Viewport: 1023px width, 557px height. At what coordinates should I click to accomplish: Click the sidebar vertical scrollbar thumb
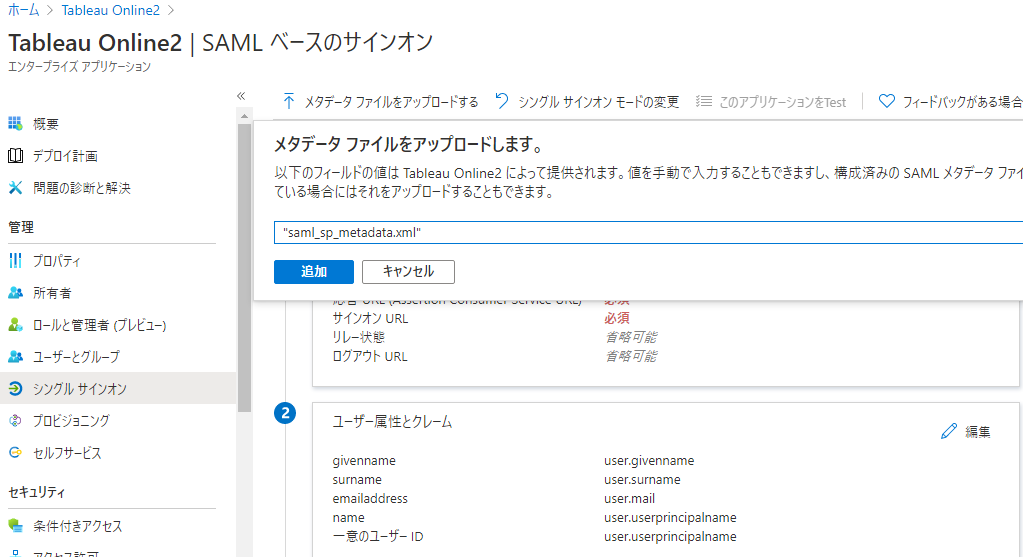coord(244,267)
